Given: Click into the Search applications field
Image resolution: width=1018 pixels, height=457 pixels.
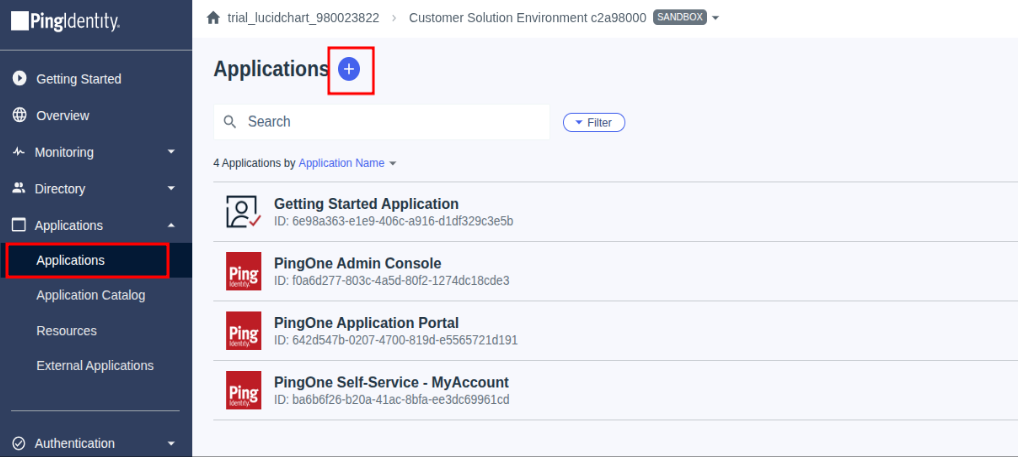Looking at the screenshot, I should coord(382,122).
